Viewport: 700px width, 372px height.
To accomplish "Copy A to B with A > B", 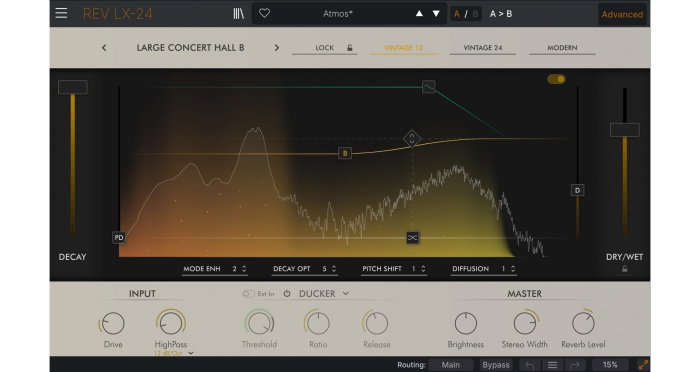I will (x=501, y=14).
